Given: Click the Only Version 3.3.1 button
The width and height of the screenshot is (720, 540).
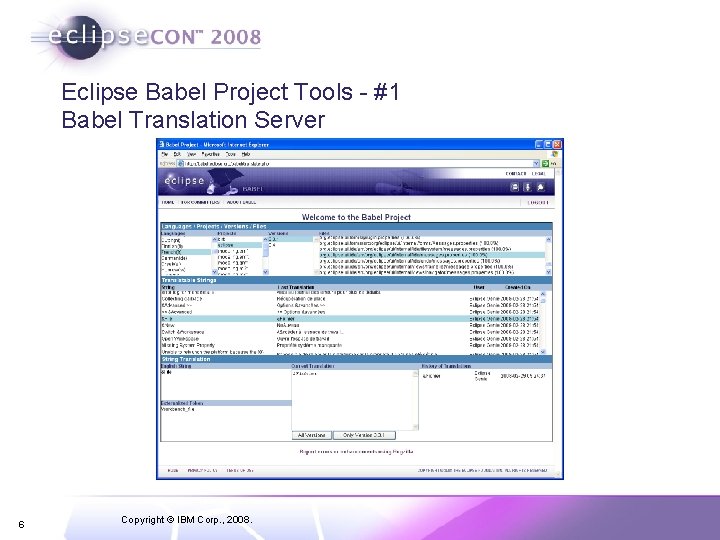Looking at the screenshot, I should (364, 435).
